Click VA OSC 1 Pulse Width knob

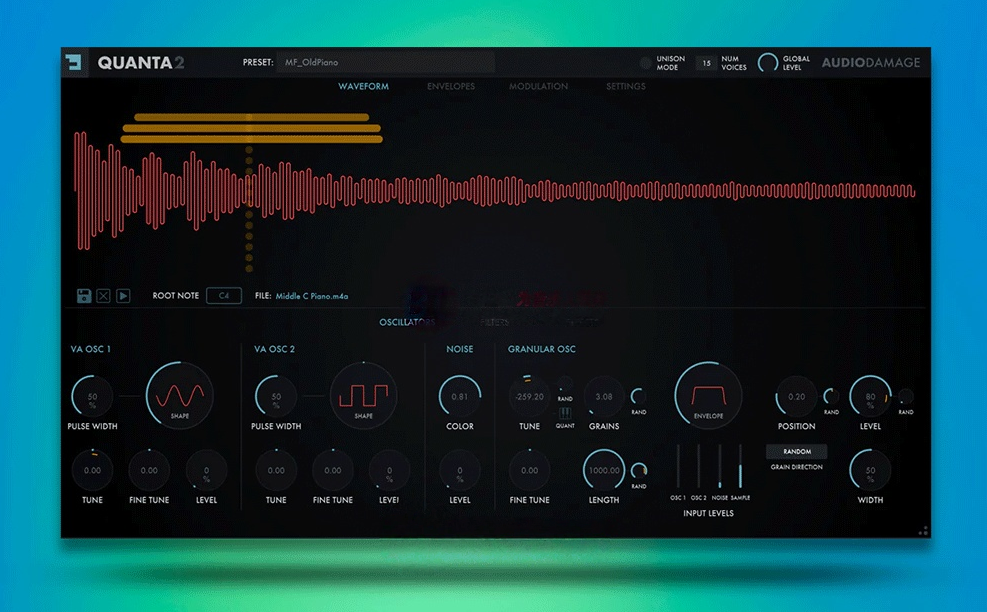(x=93, y=397)
